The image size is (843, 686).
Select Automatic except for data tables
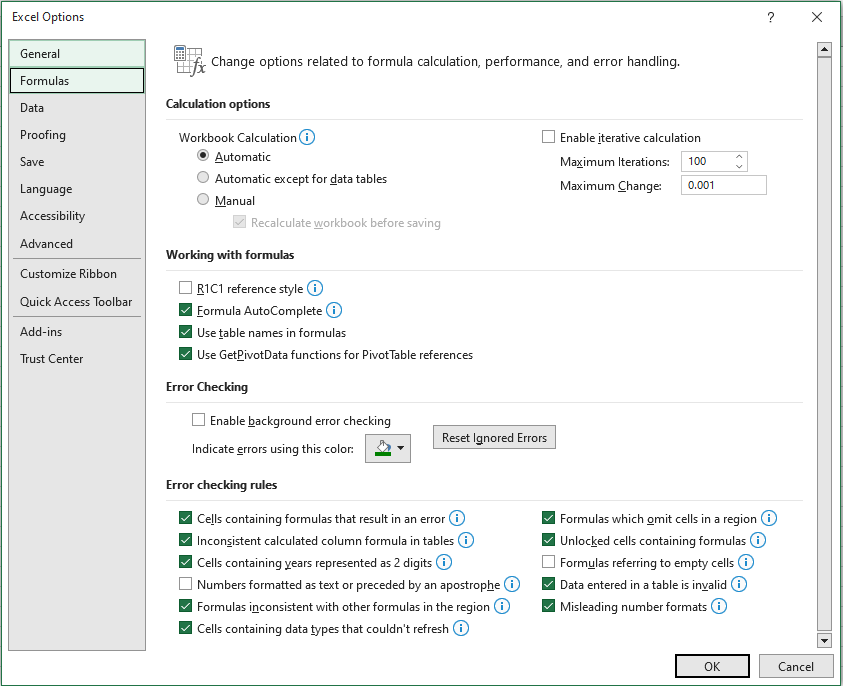point(203,177)
